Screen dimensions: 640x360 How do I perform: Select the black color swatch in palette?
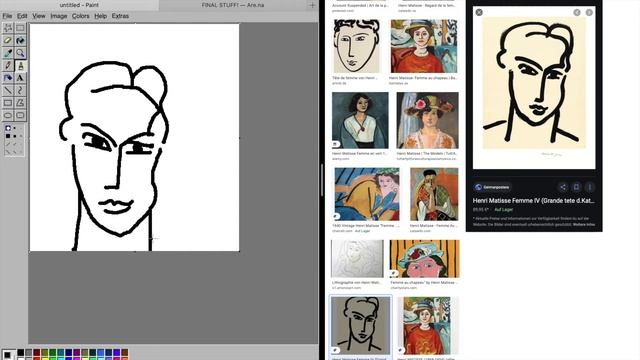click(x=20, y=352)
